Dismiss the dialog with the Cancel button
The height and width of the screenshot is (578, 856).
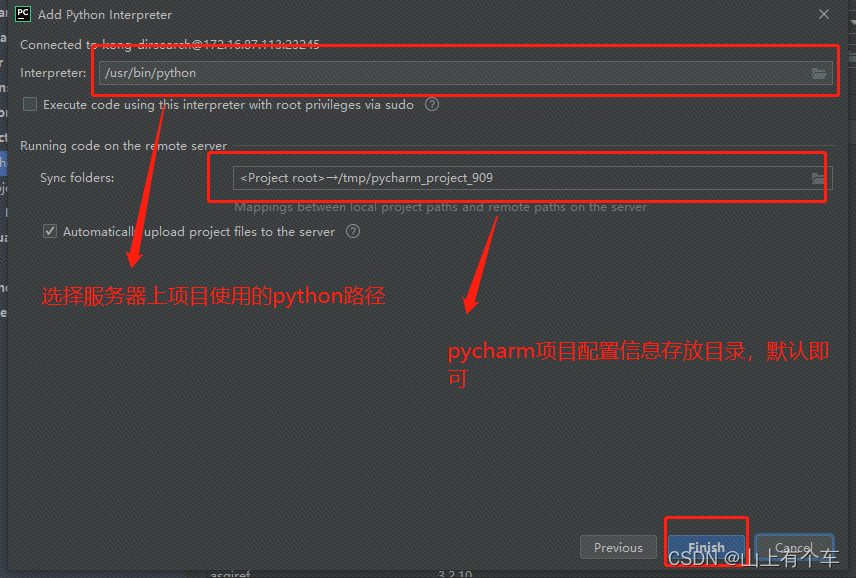point(794,547)
